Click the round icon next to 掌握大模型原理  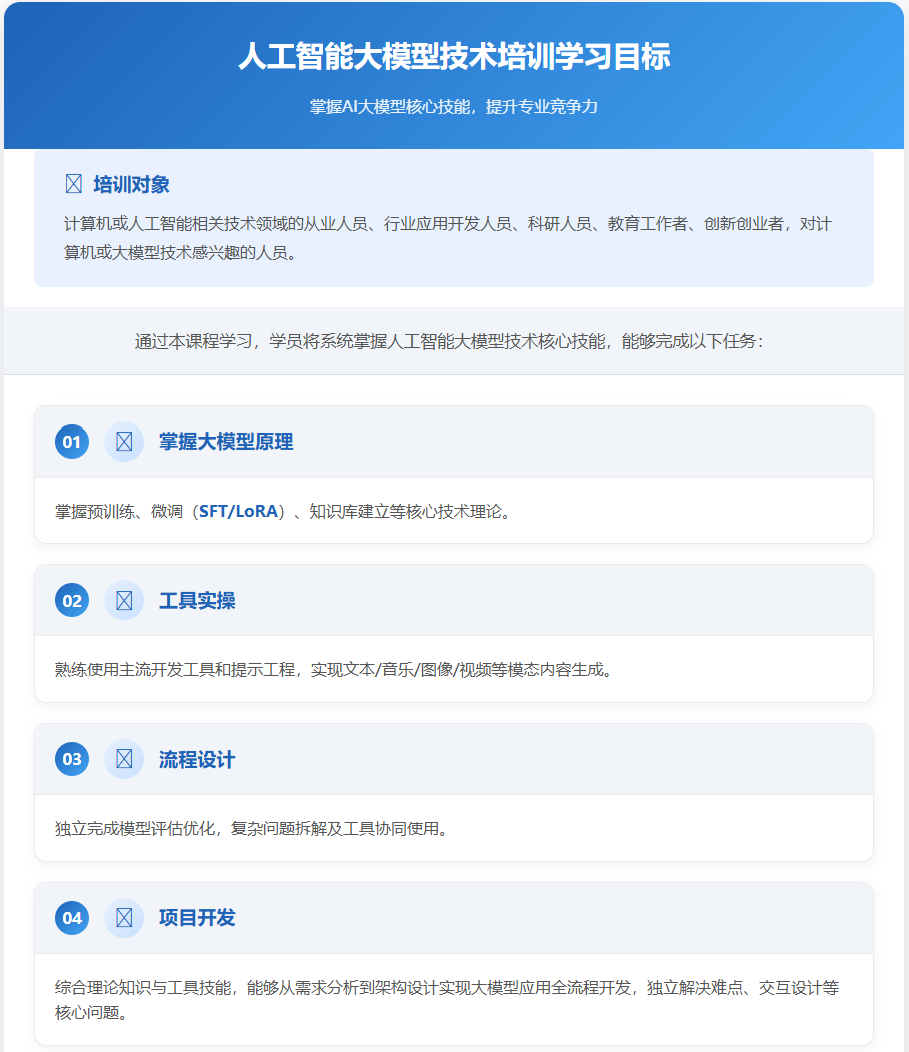124,442
